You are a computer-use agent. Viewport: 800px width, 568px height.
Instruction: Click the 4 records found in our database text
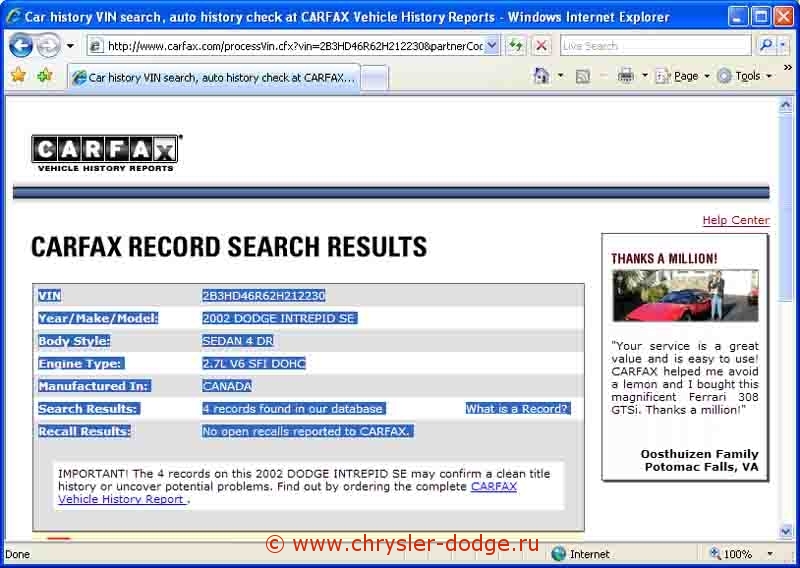pos(292,409)
